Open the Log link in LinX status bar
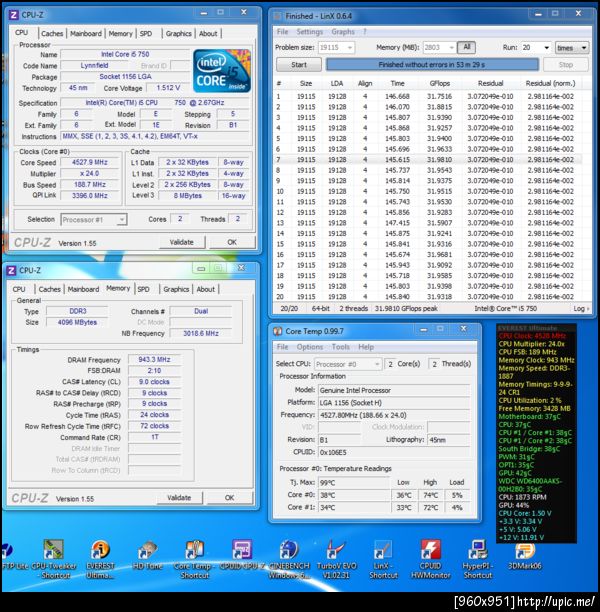 point(580,309)
